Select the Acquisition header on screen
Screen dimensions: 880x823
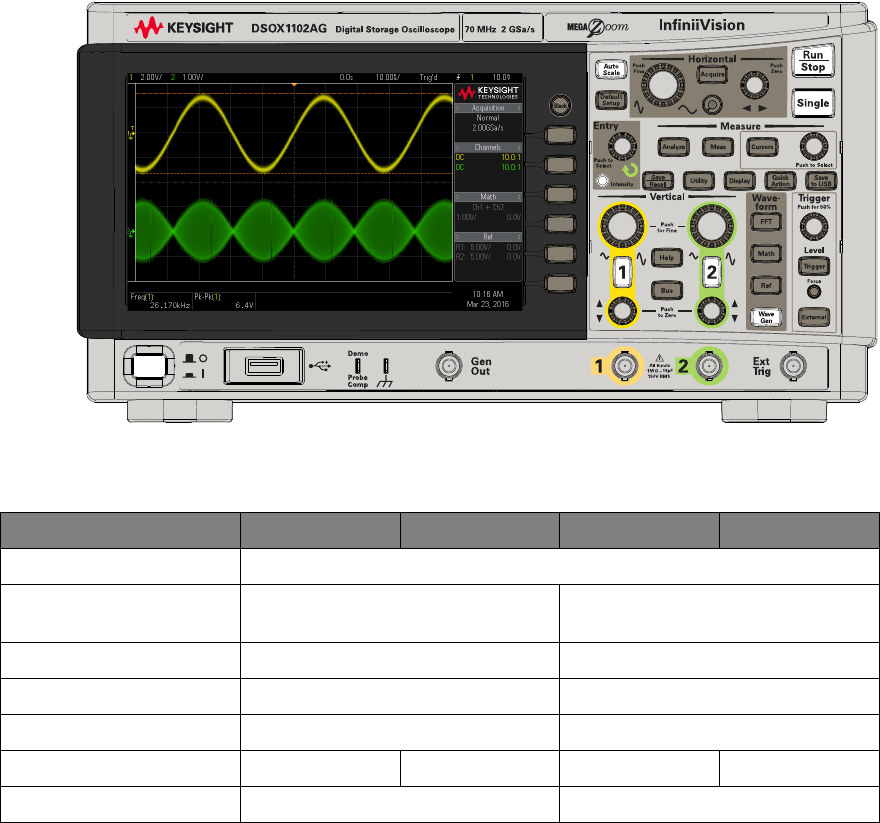488,108
